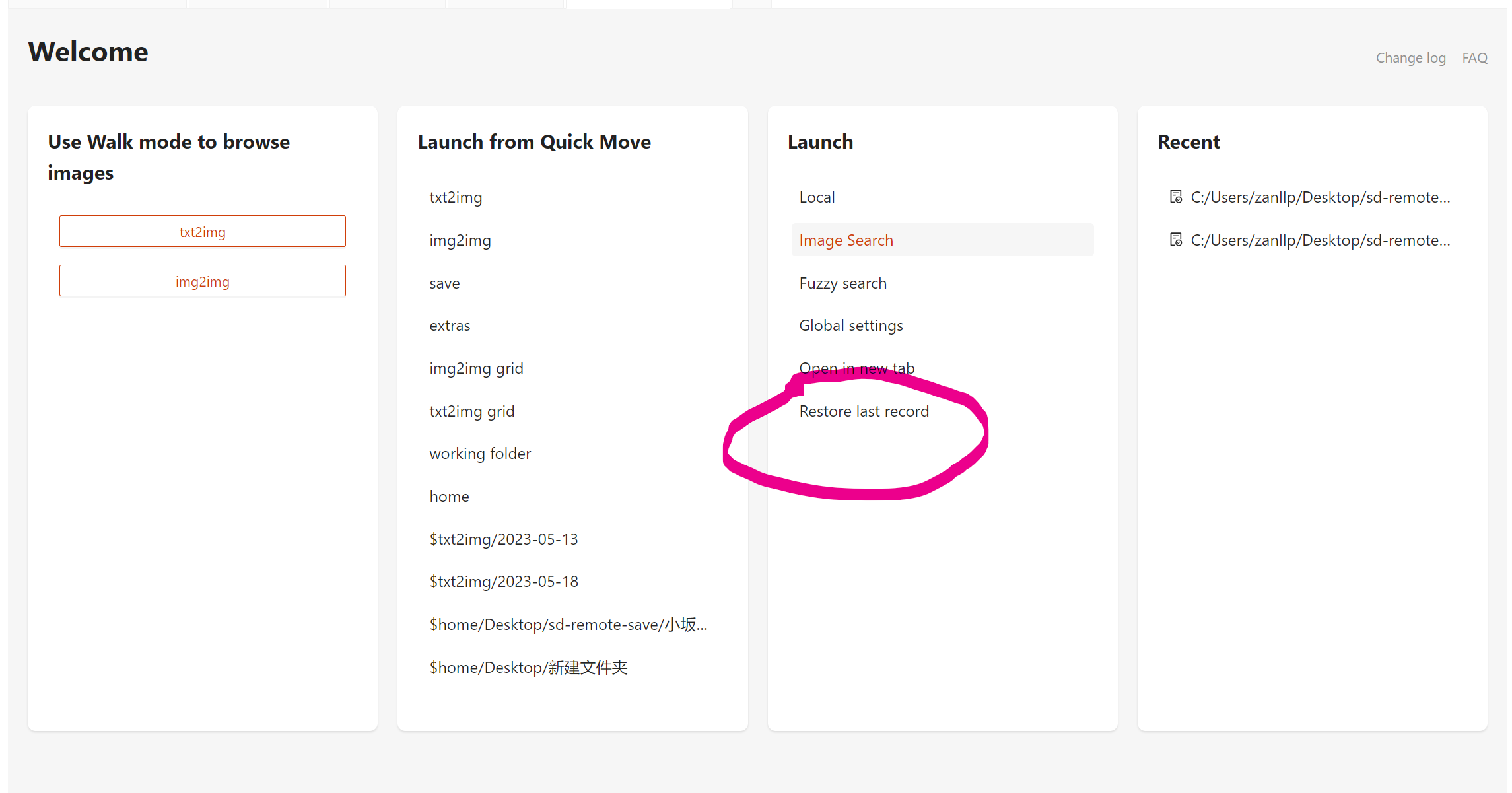Screen dimensions: 1512x793
Task: Select Image Search in Launch list
Action: coord(846,240)
